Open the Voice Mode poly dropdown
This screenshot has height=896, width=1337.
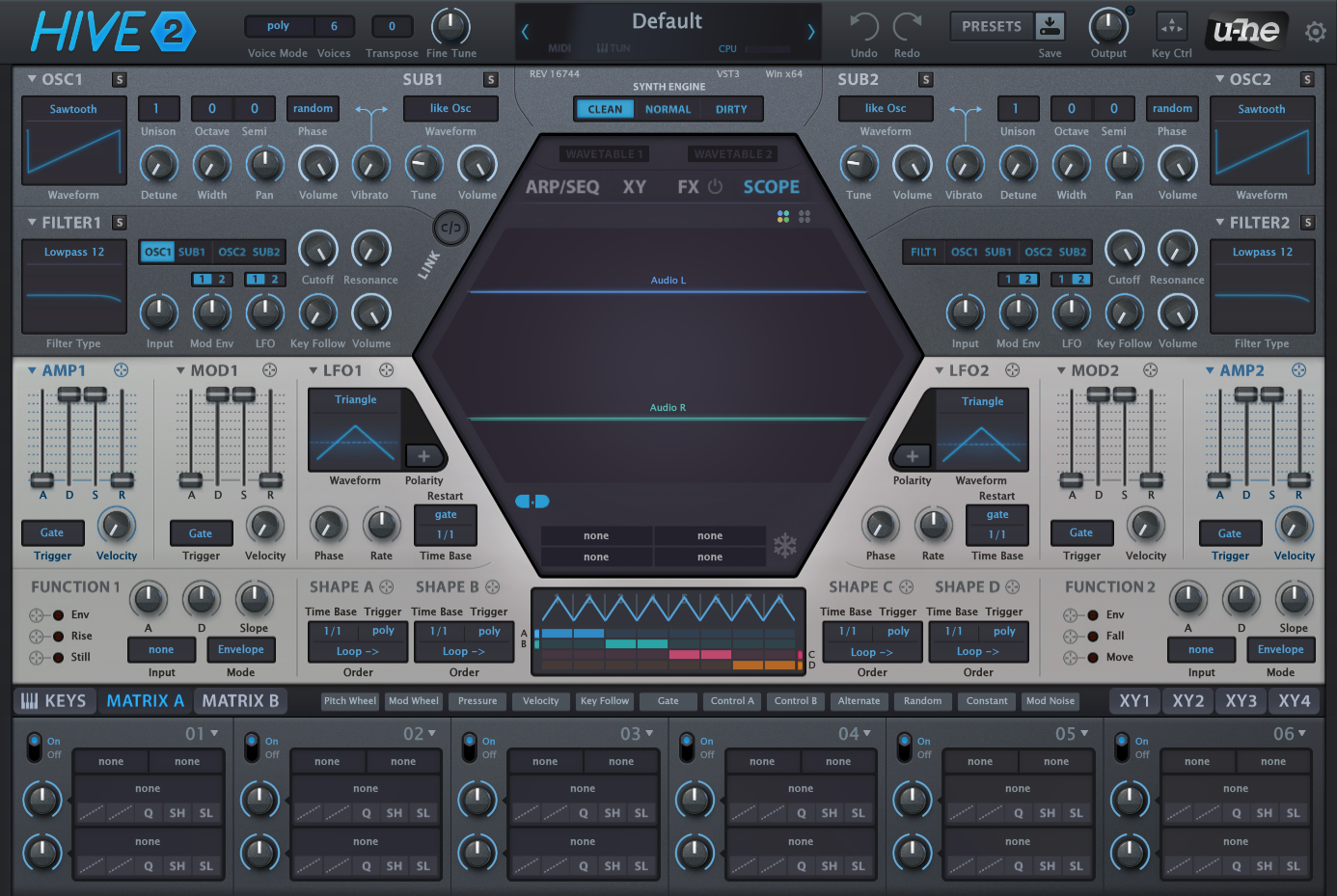click(278, 26)
